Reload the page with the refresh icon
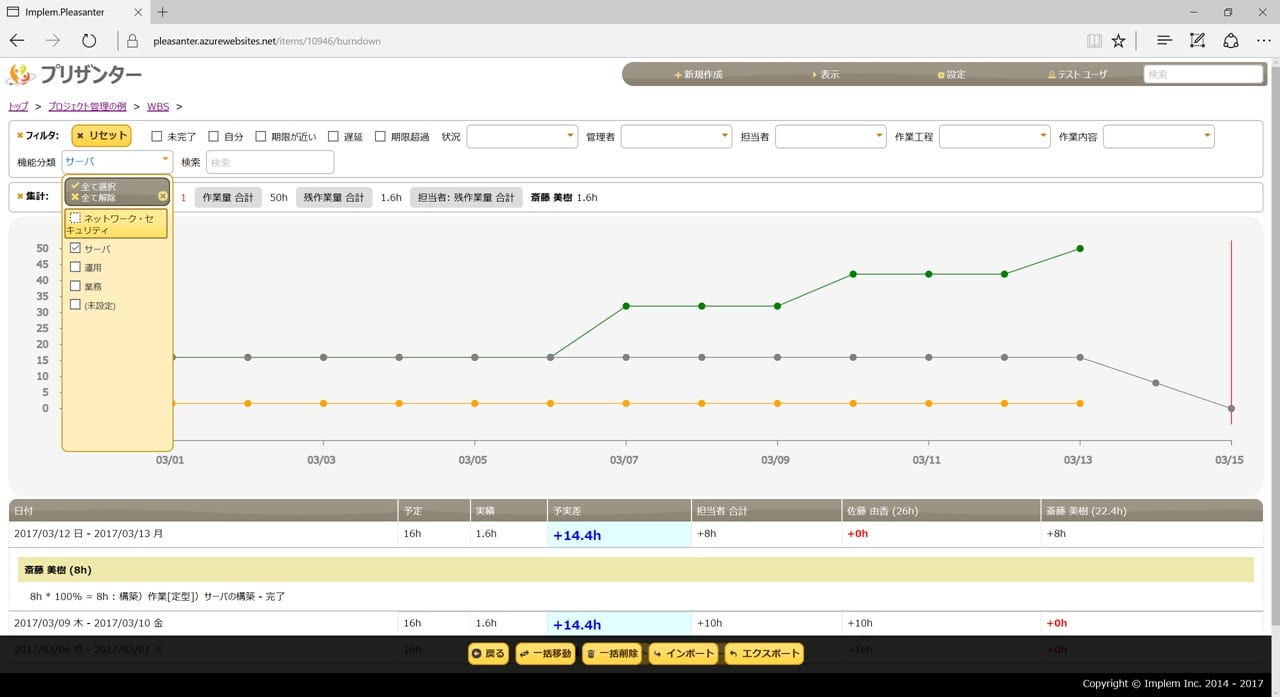The image size is (1280, 697). click(x=89, y=41)
